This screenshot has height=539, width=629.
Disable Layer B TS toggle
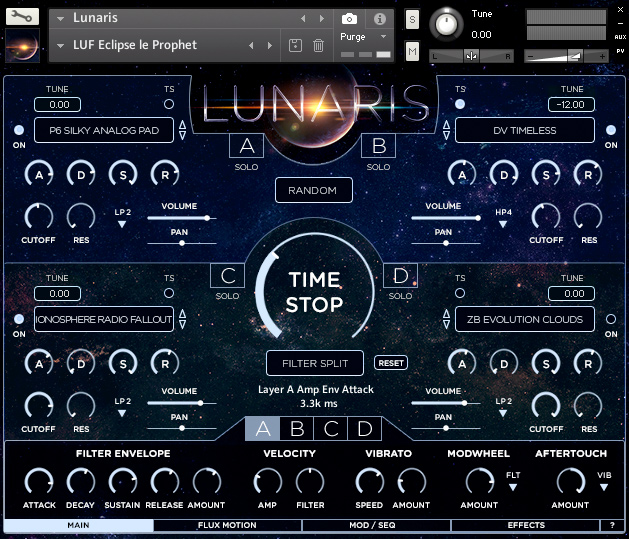(x=460, y=104)
